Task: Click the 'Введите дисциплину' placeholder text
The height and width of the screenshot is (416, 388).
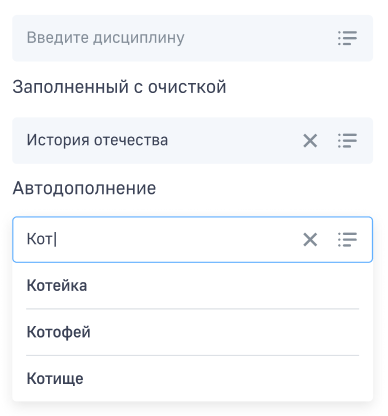Action: [105, 38]
